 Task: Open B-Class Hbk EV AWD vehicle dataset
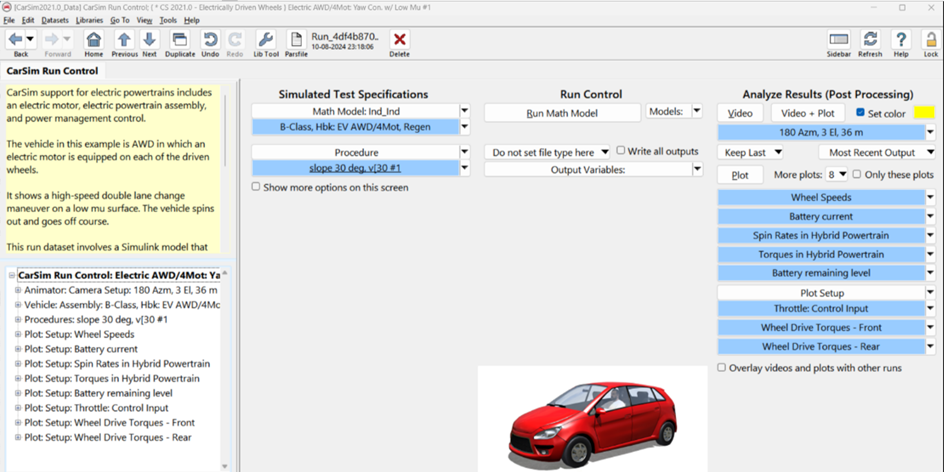tap(355, 127)
